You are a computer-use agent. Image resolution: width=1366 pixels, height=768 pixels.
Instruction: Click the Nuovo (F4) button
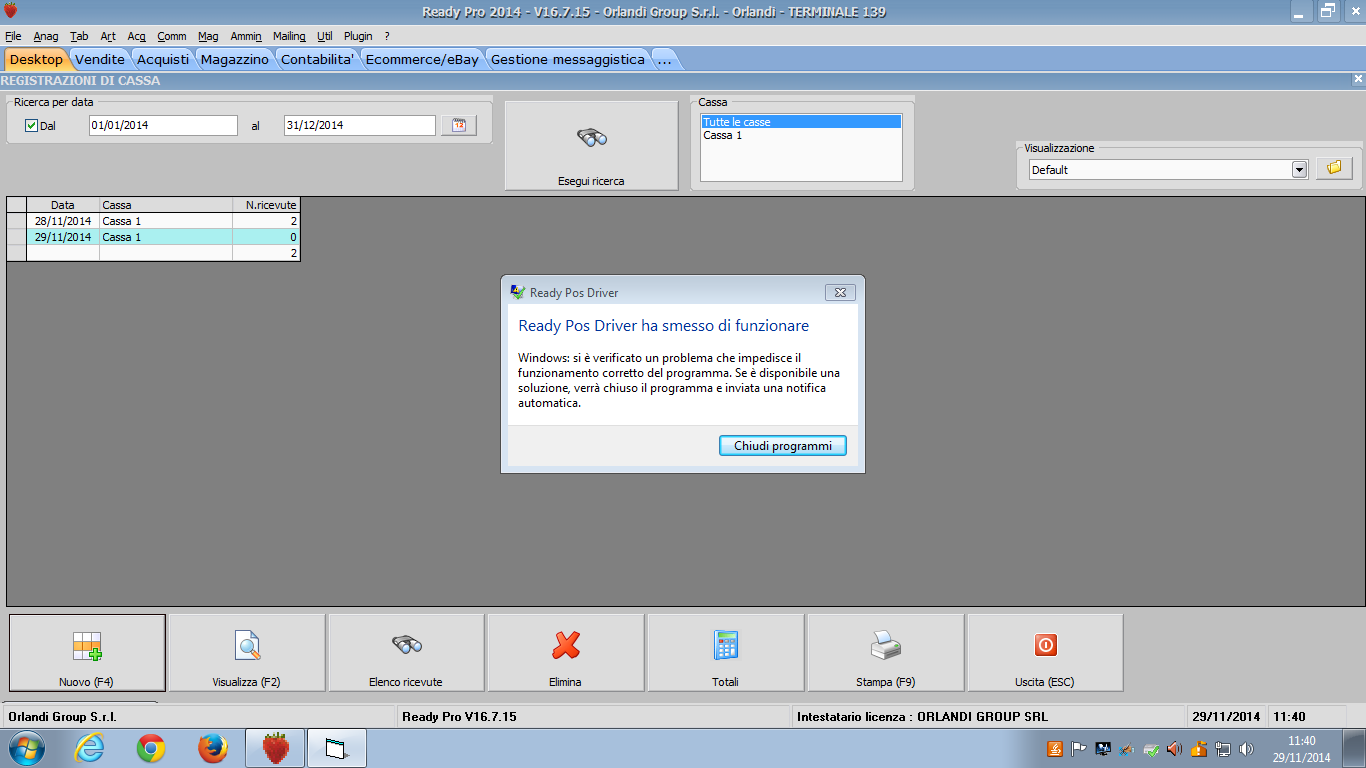click(87, 653)
